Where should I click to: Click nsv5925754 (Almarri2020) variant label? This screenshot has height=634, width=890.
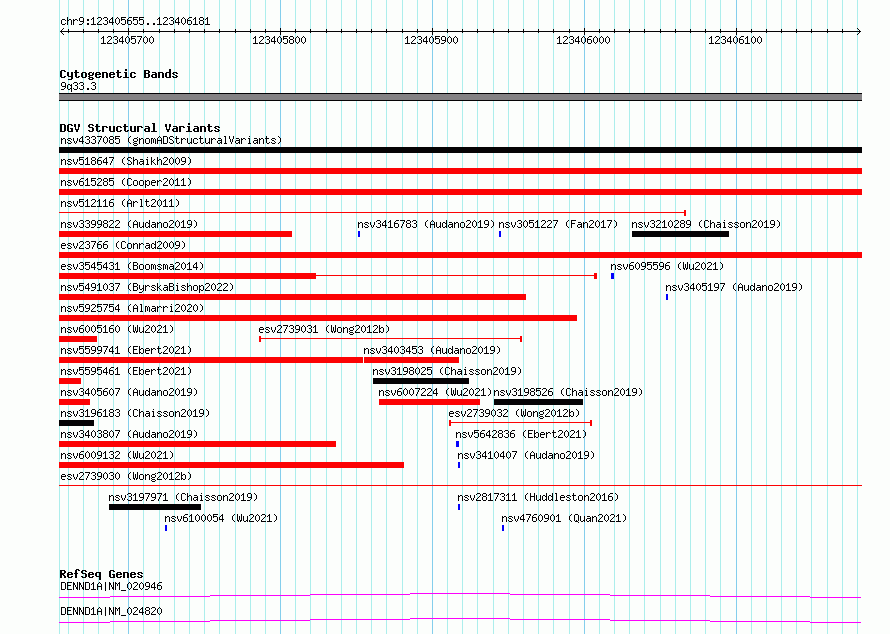coord(132,308)
